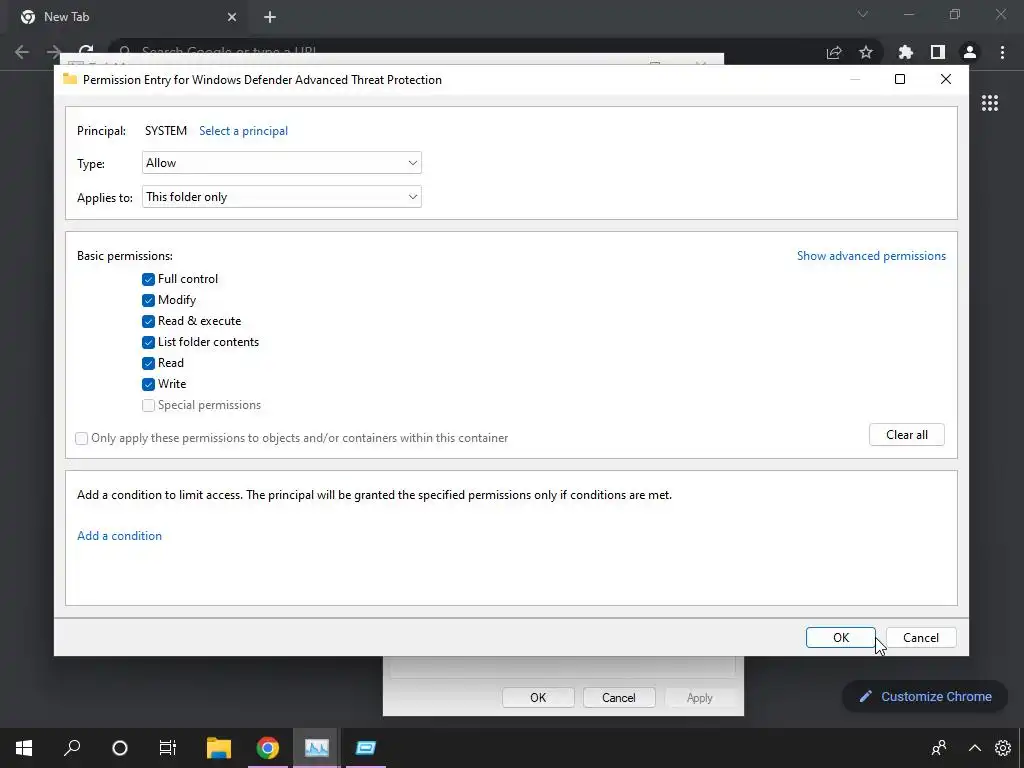Image resolution: width=1024 pixels, height=768 pixels.
Task: Open settings gear in system tray
Action: 1003,748
